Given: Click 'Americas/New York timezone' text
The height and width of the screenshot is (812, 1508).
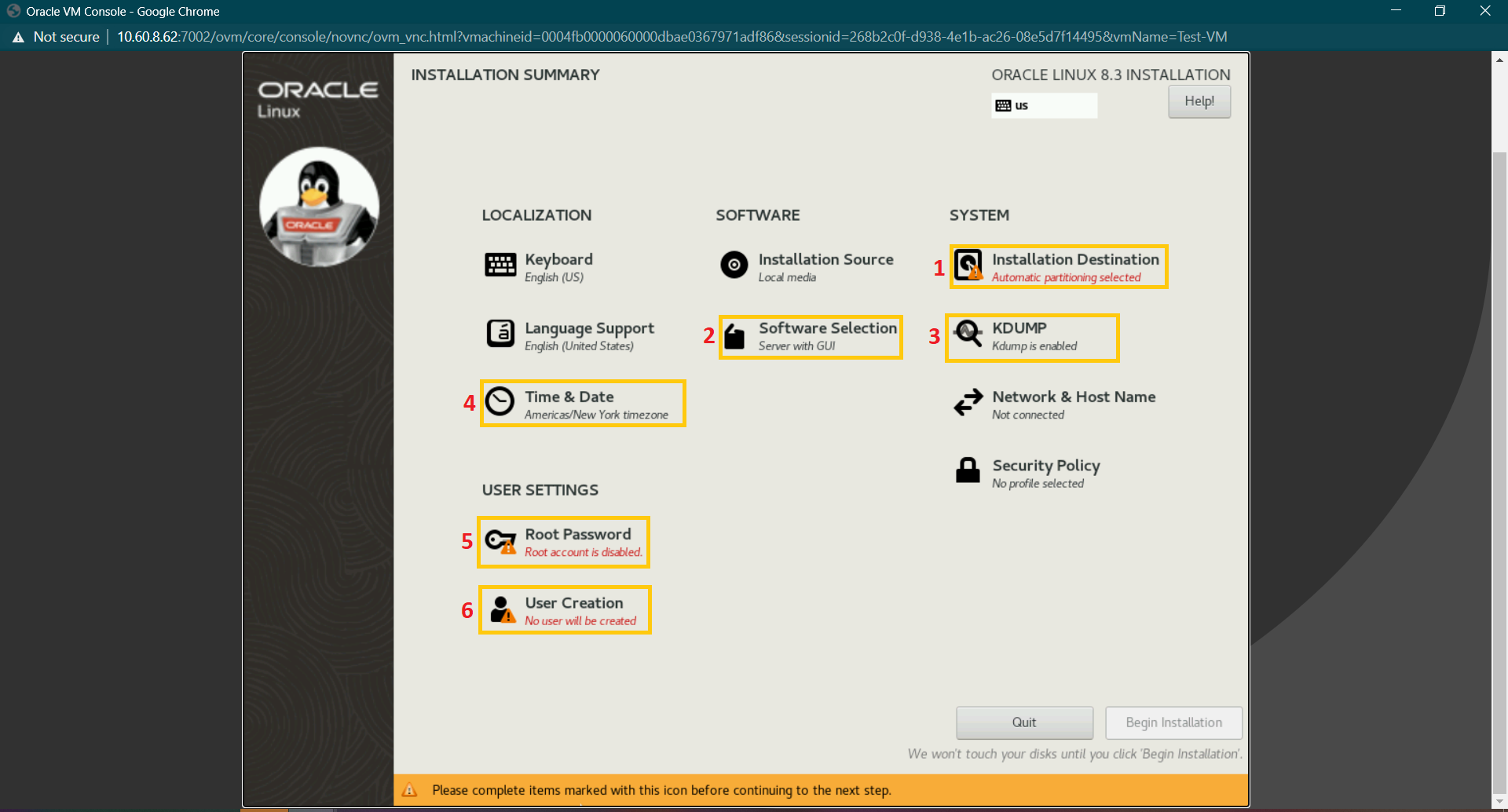Looking at the screenshot, I should click(x=596, y=415).
